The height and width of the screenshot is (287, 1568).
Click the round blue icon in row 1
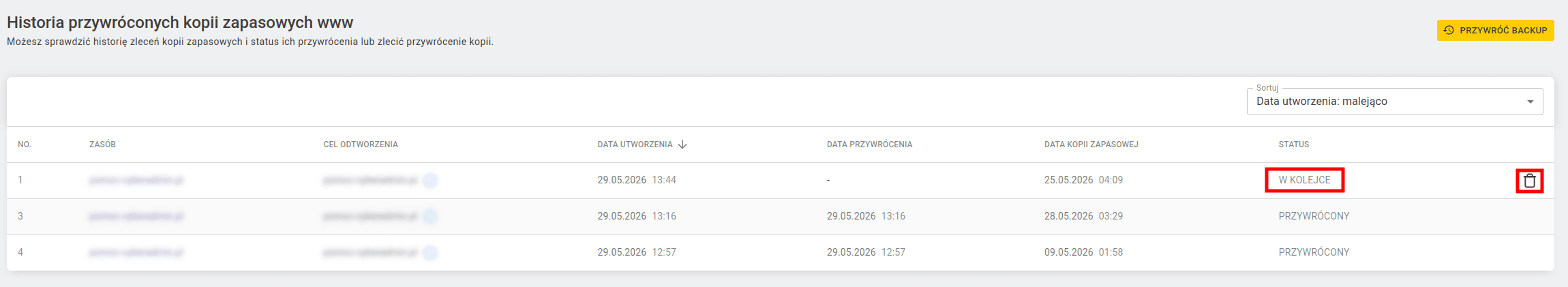coord(430,180)
